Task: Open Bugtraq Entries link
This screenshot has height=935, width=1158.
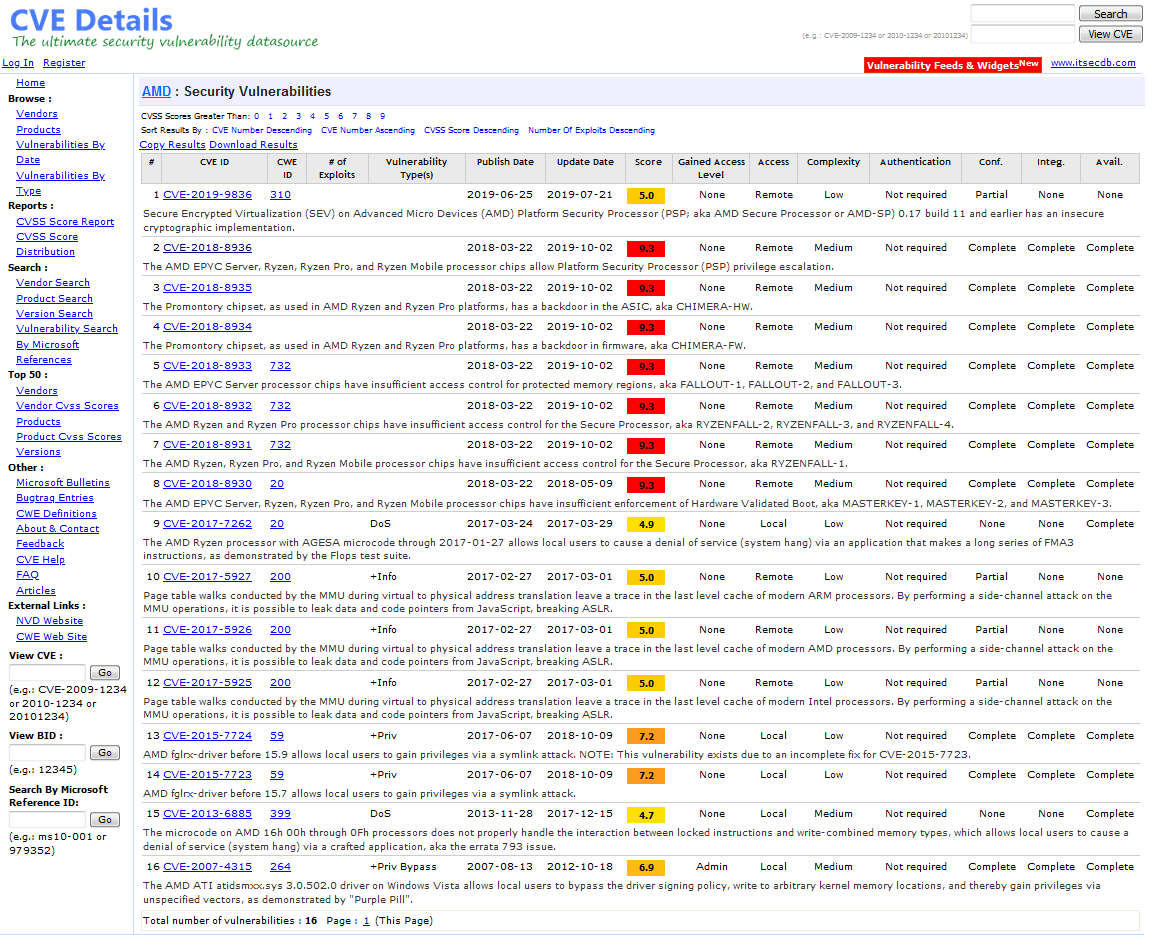Action: (55, 498)
